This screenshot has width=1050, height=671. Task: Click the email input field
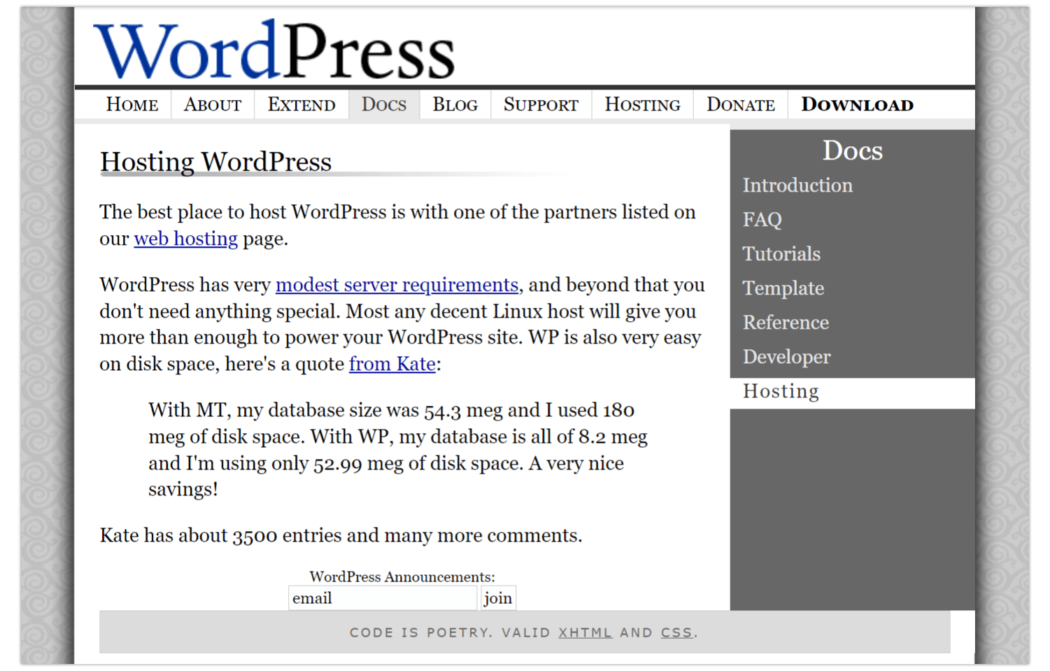(x=383, y=597)
